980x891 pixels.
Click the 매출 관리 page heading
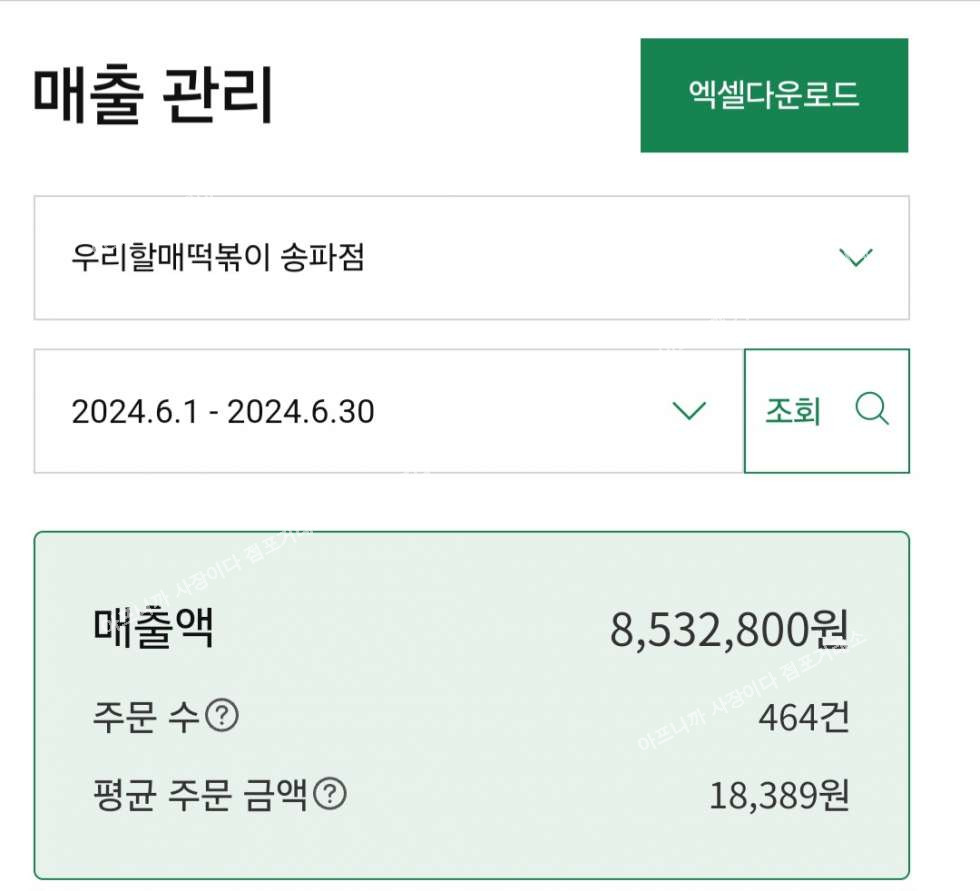153,95
